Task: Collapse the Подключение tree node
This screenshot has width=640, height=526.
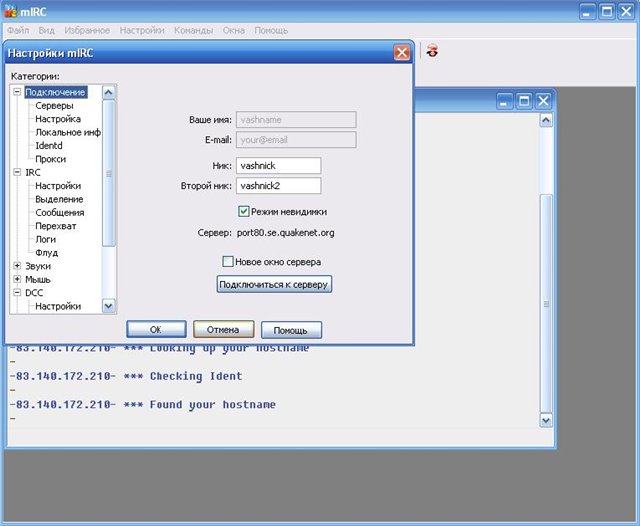Action: click(x=17, y=92)
